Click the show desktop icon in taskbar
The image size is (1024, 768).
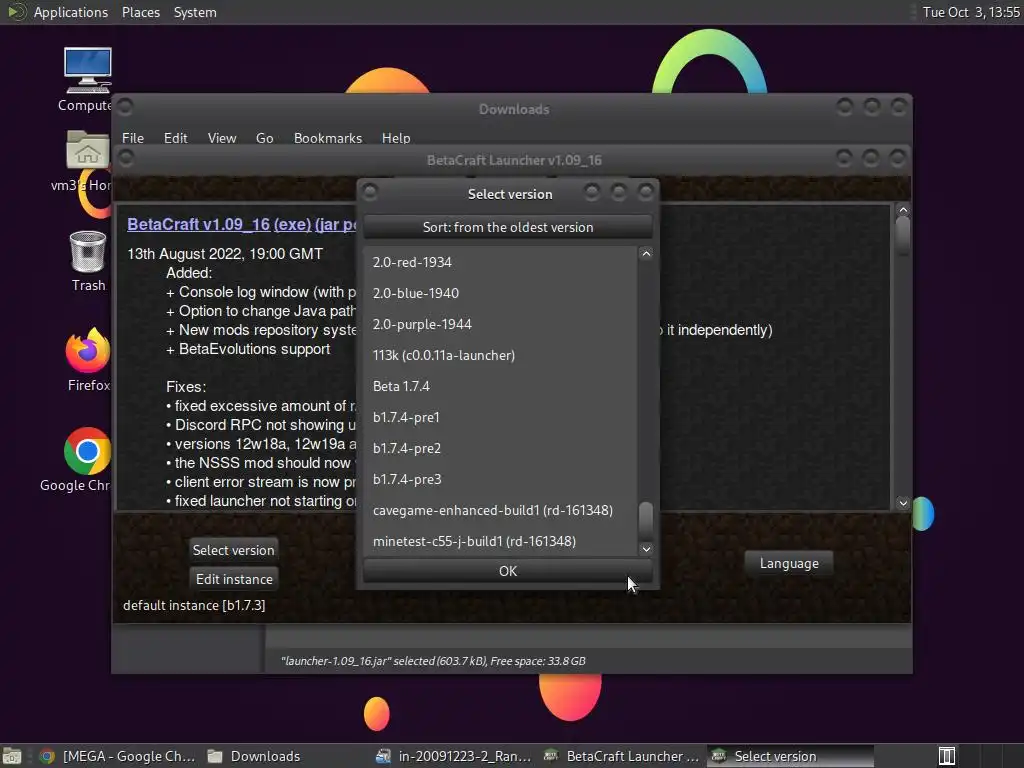(x=12, y=756)
